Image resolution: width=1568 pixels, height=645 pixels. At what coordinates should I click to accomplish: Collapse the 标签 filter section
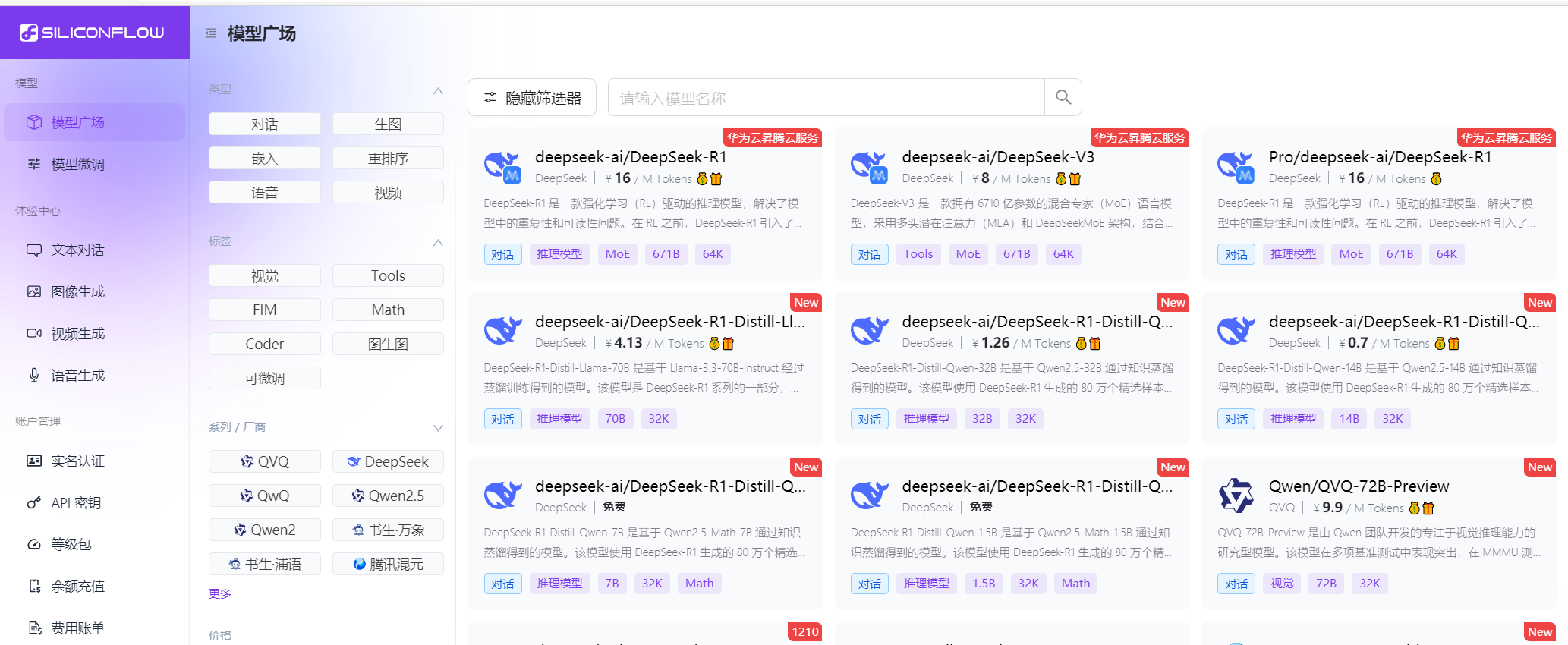[x=438, y=242]
